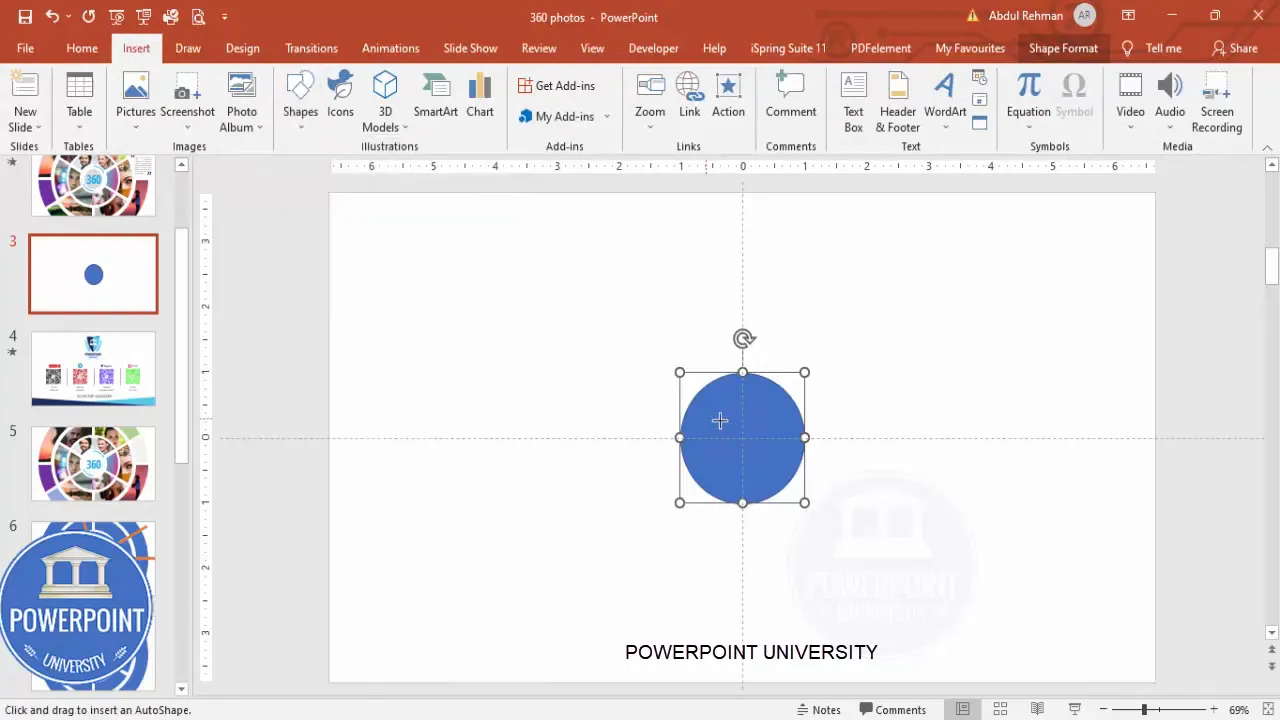The width and height of the screenshot is (1280, 720).
Task: Open Ribbon Display Options in title bar
Action: pyautogui.click(x=1128, y=16)
